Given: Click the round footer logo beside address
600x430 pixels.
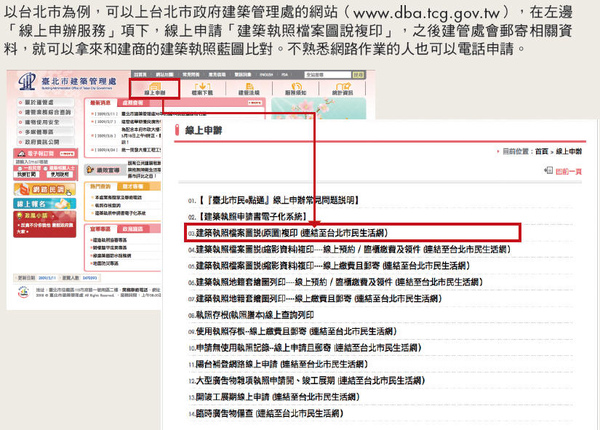Looking at the screenshot, I should (x=23, y=292).
